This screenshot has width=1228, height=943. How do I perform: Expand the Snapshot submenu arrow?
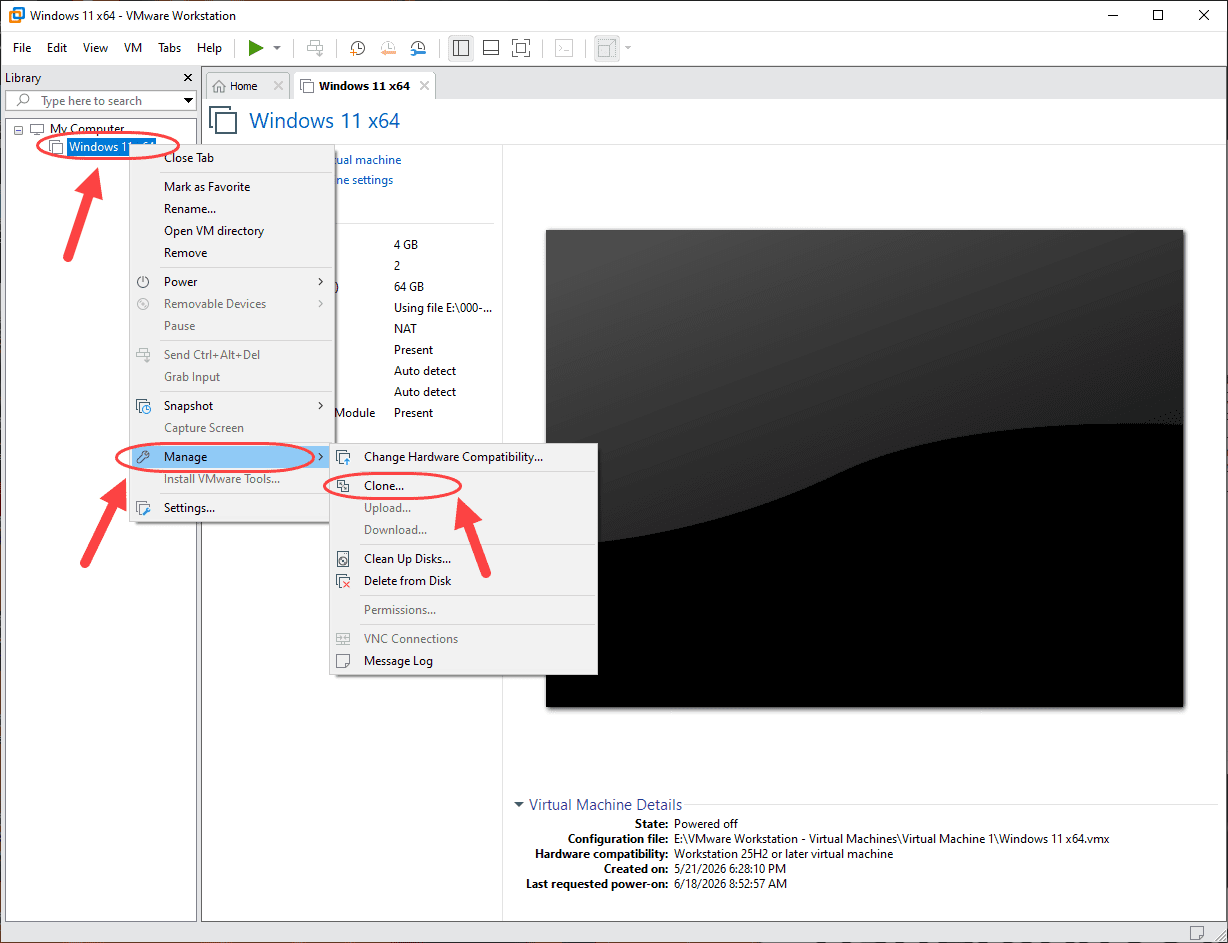(321, 406)
